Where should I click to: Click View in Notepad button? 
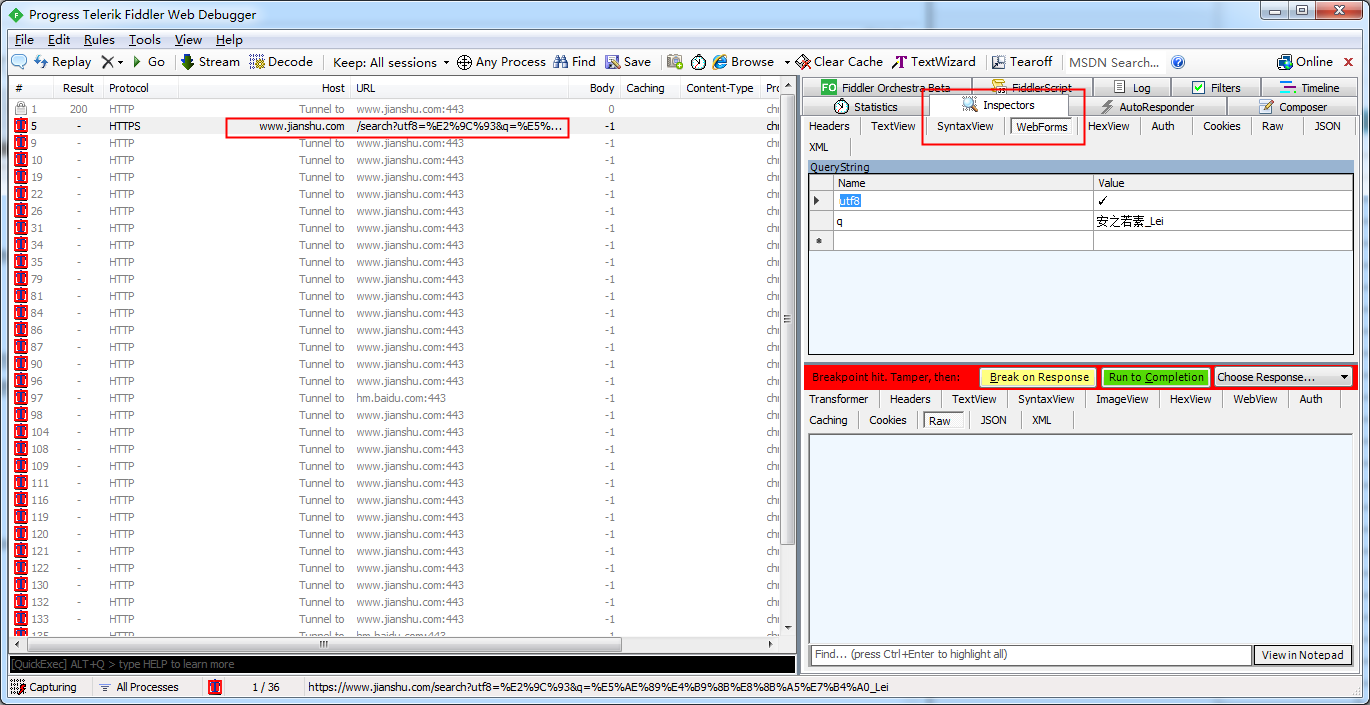1302,655
